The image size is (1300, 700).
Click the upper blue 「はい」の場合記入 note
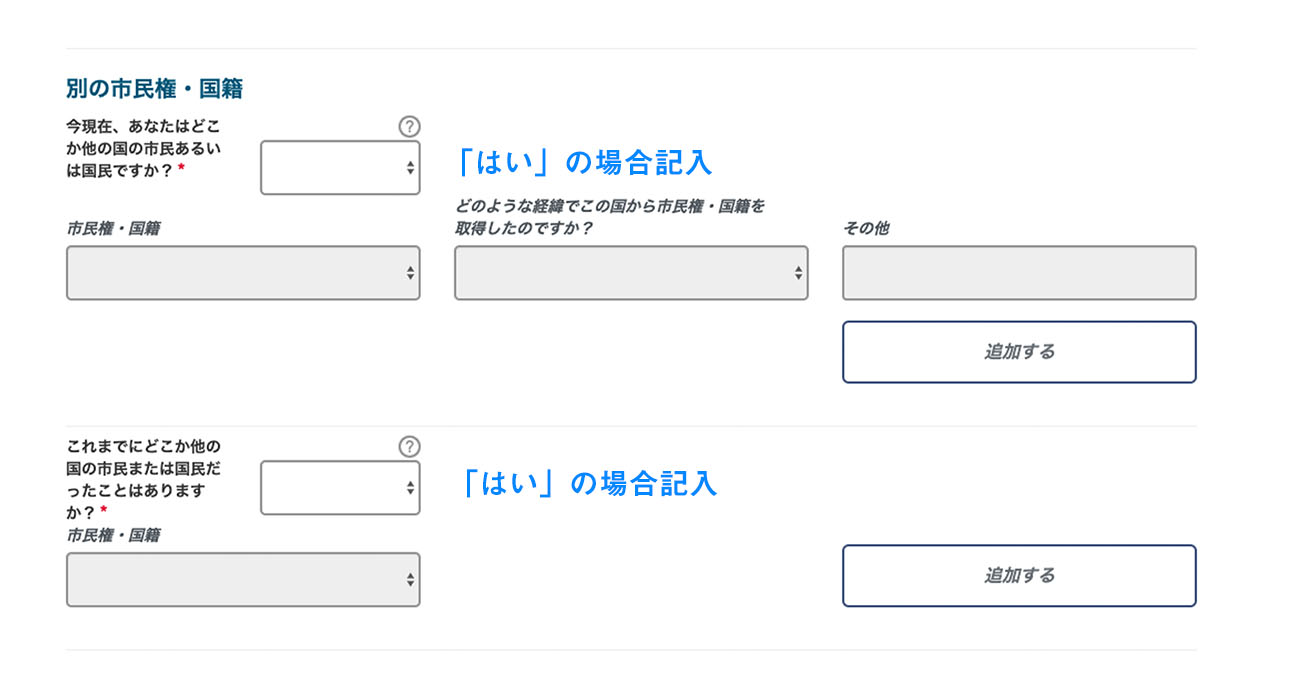pyautogui.click(x=585, y=161)
